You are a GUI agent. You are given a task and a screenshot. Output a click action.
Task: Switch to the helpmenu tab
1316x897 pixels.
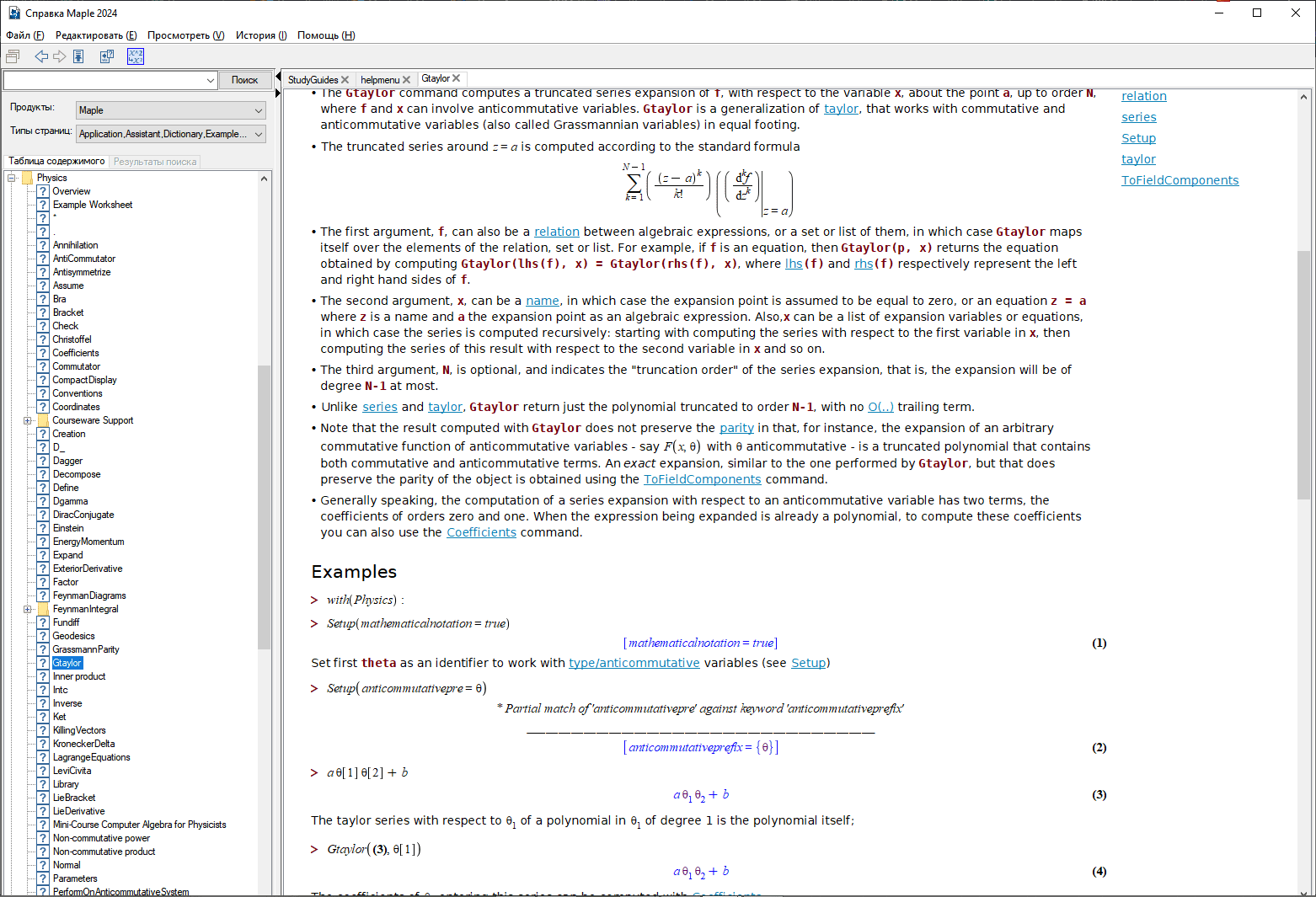tap(380, 80)
